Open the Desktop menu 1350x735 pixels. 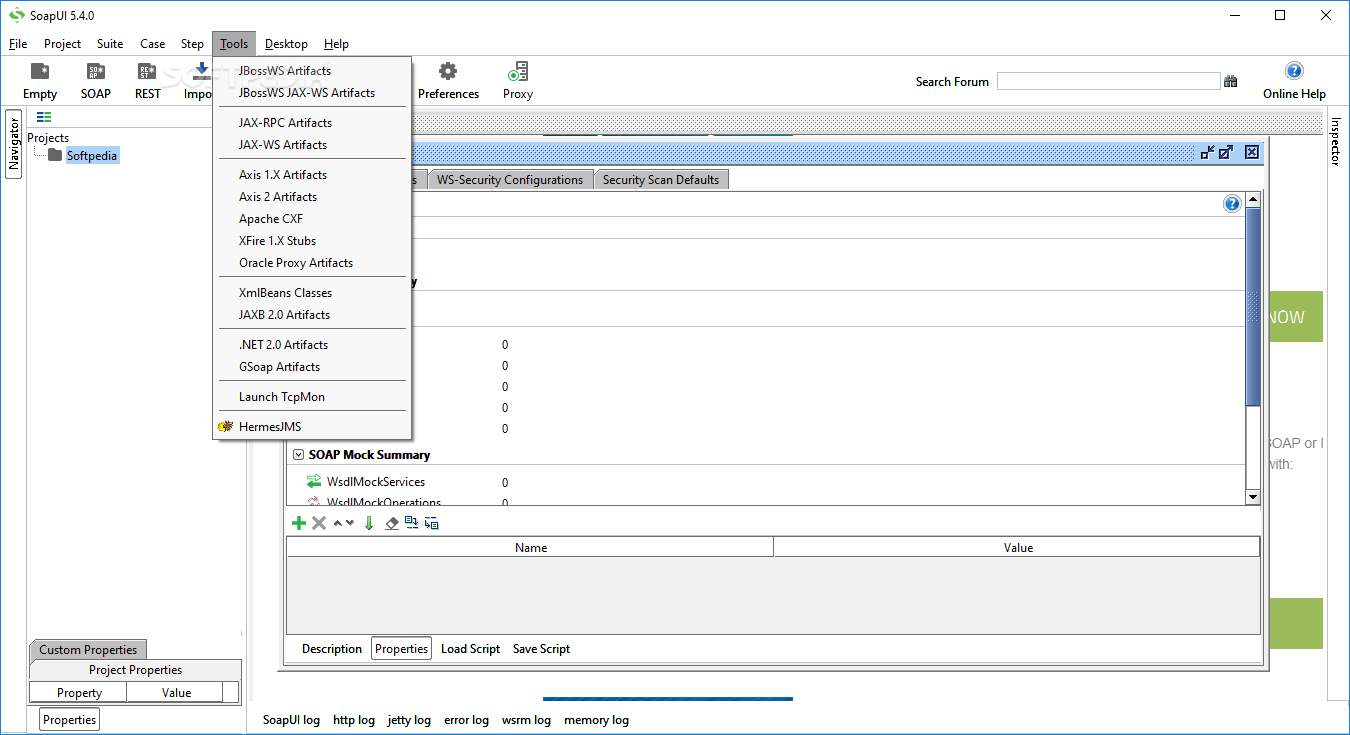point(286,44)
